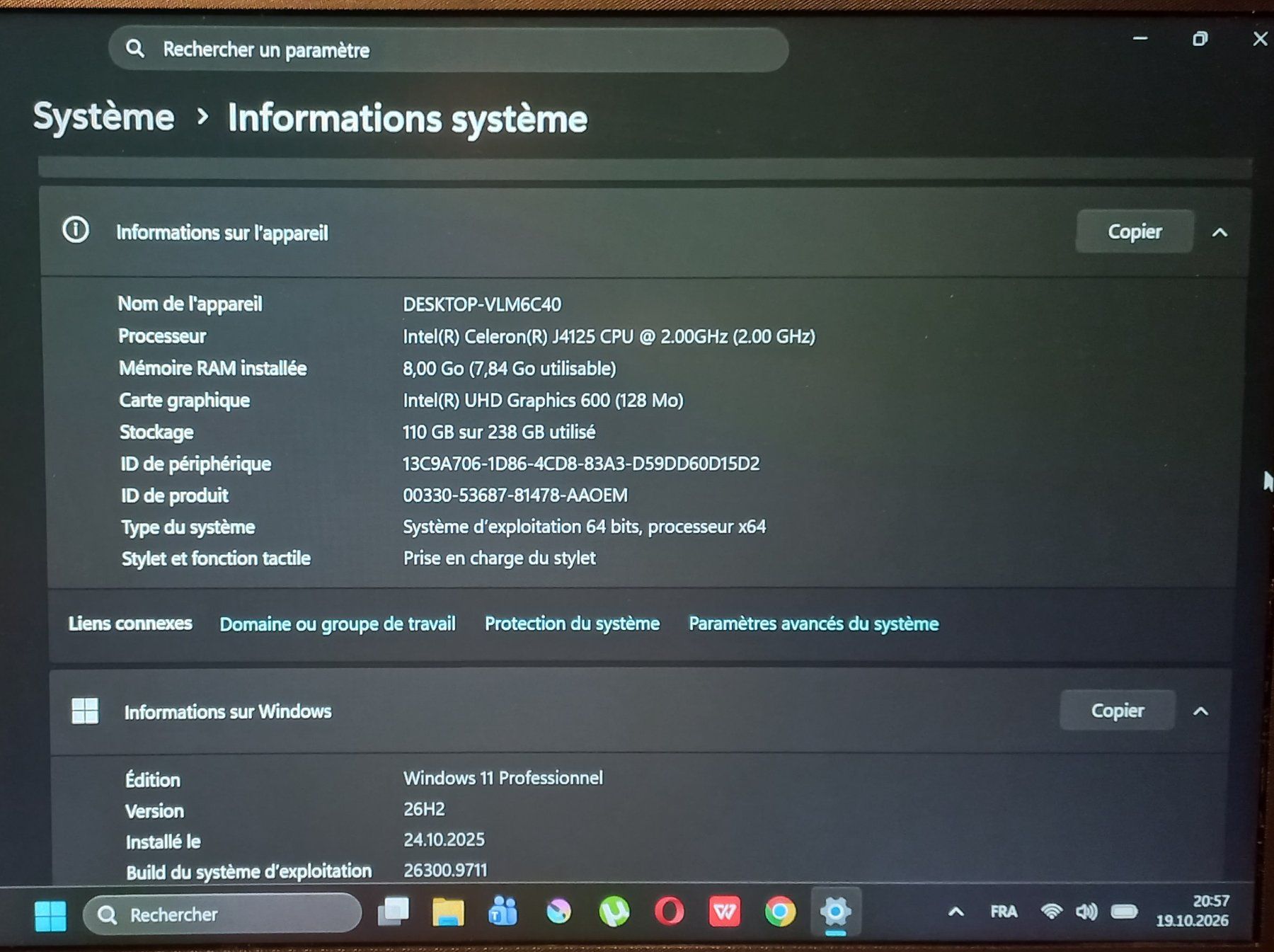Click the info icon beside Informations sur l'appareil
Viewport: 1274px width, 952px height.
(x=76, y=230)
